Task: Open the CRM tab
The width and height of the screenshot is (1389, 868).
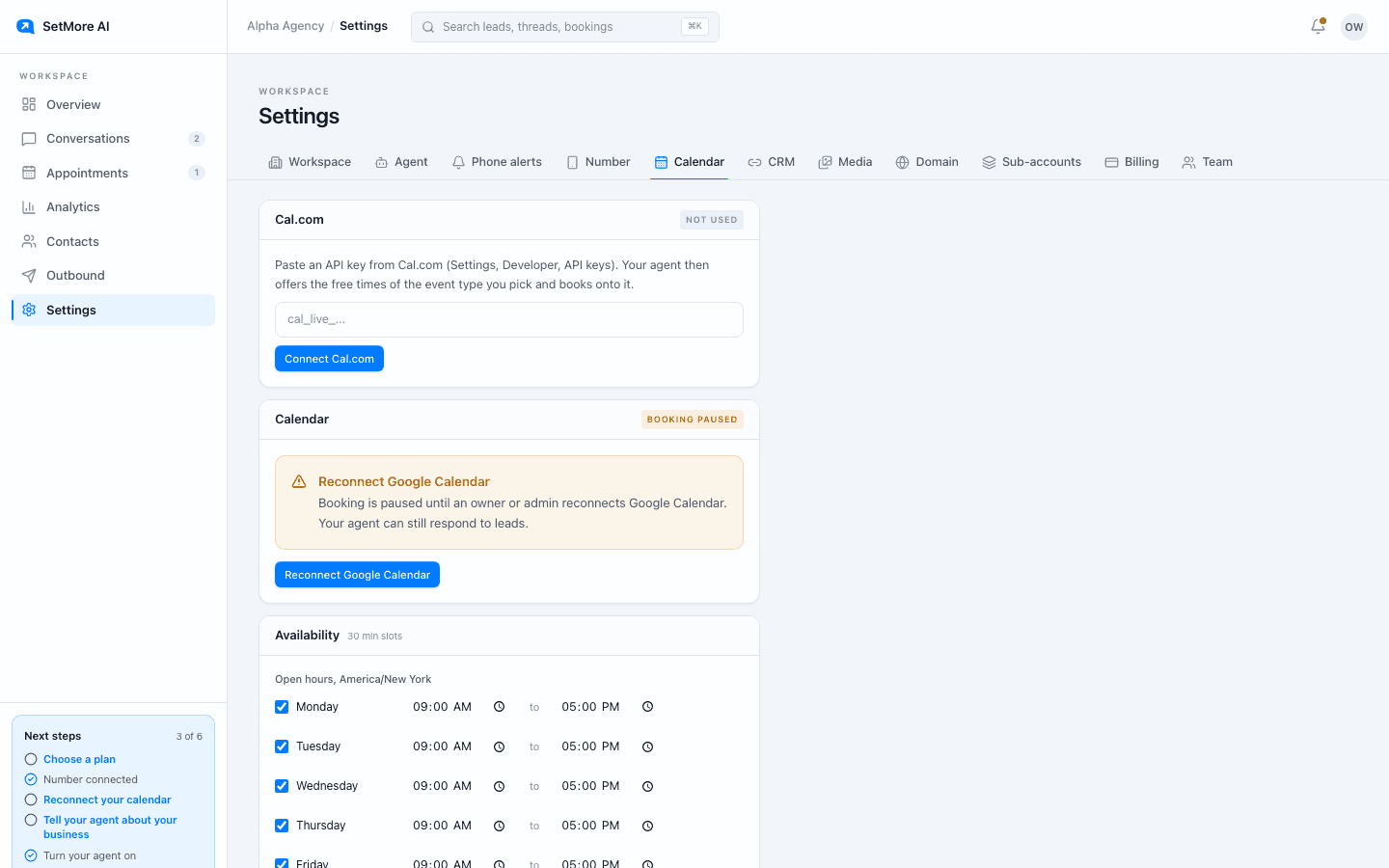Action: coord(771,162)
